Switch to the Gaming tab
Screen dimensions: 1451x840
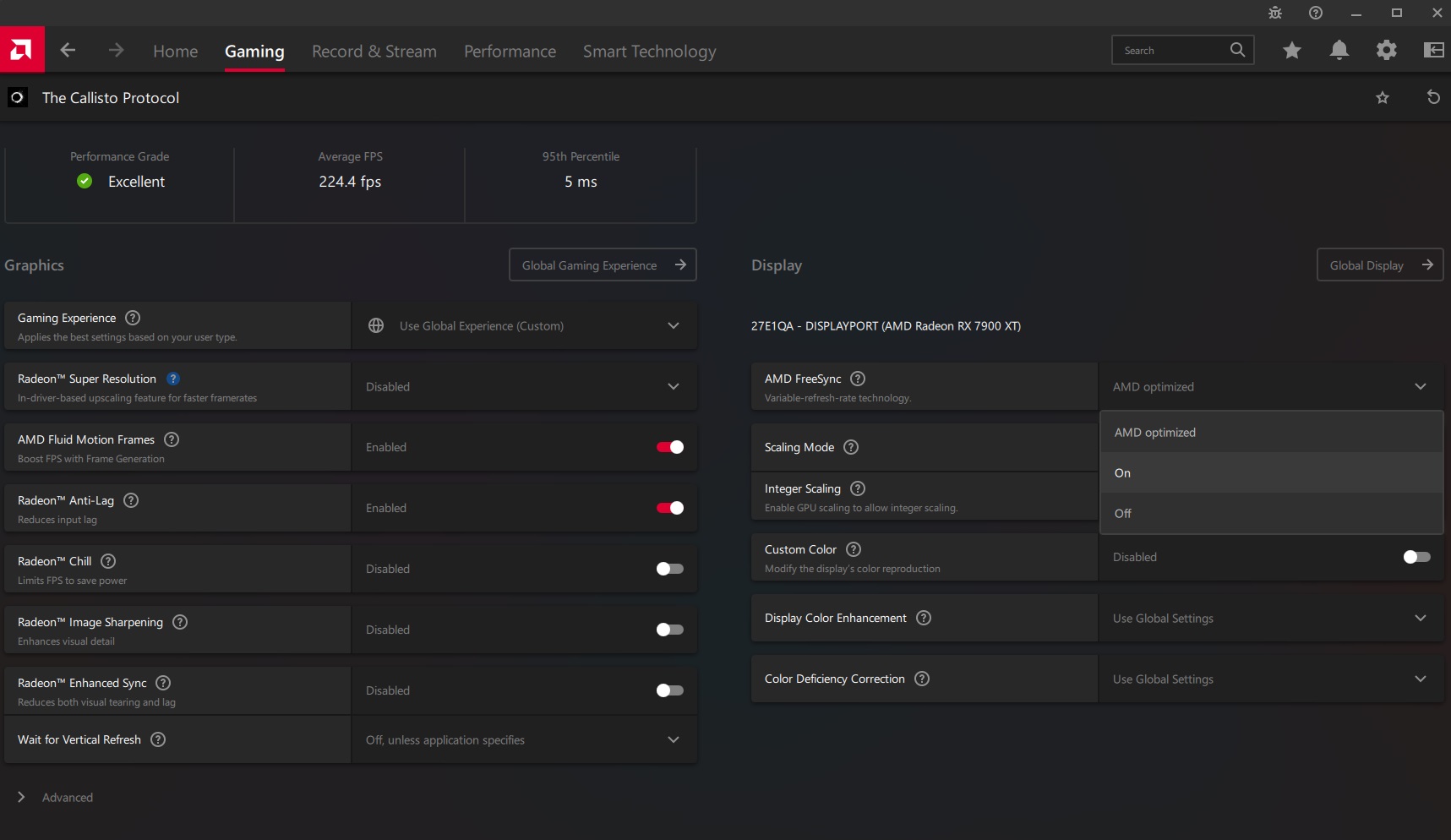coord(254,52)
